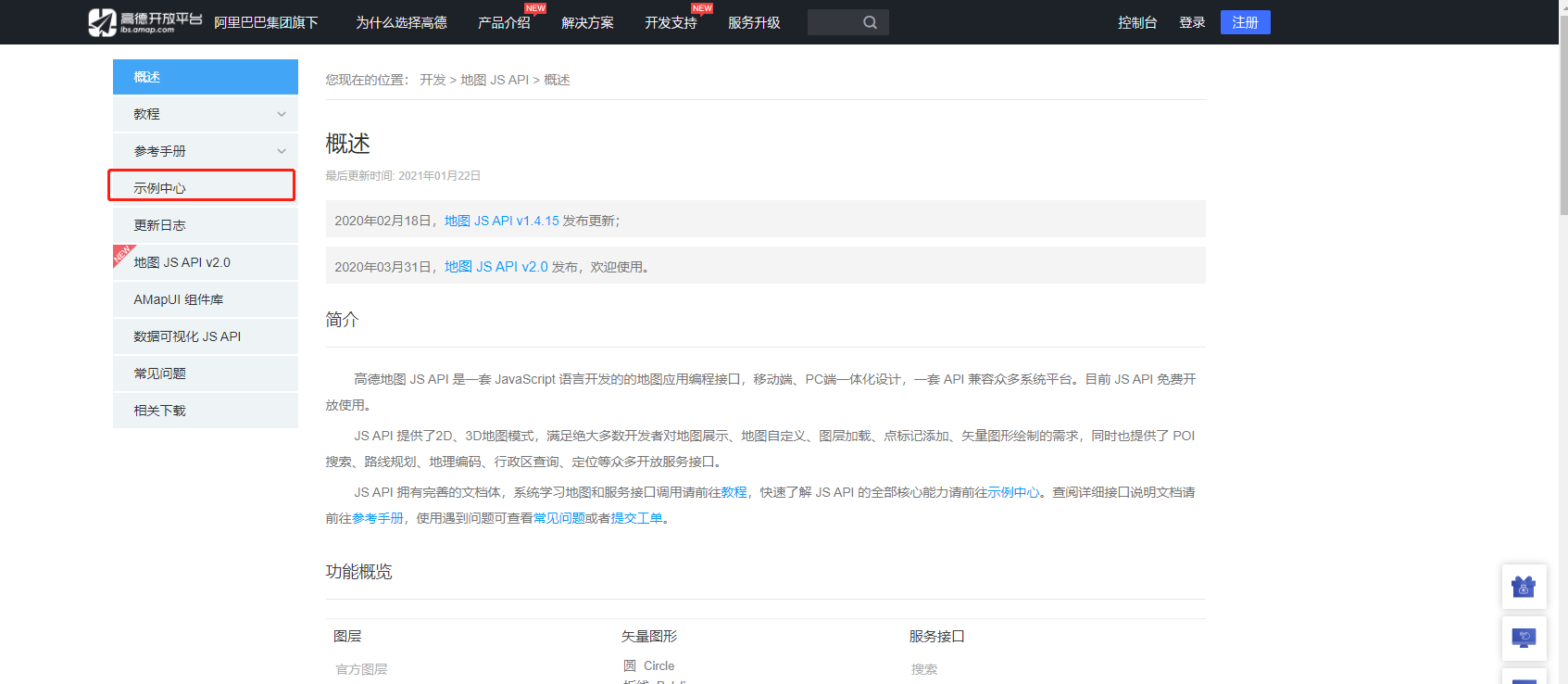Click 圆 Circle in the table
Viewport: 1568px width, 684px height.
(x=648, y=665)
